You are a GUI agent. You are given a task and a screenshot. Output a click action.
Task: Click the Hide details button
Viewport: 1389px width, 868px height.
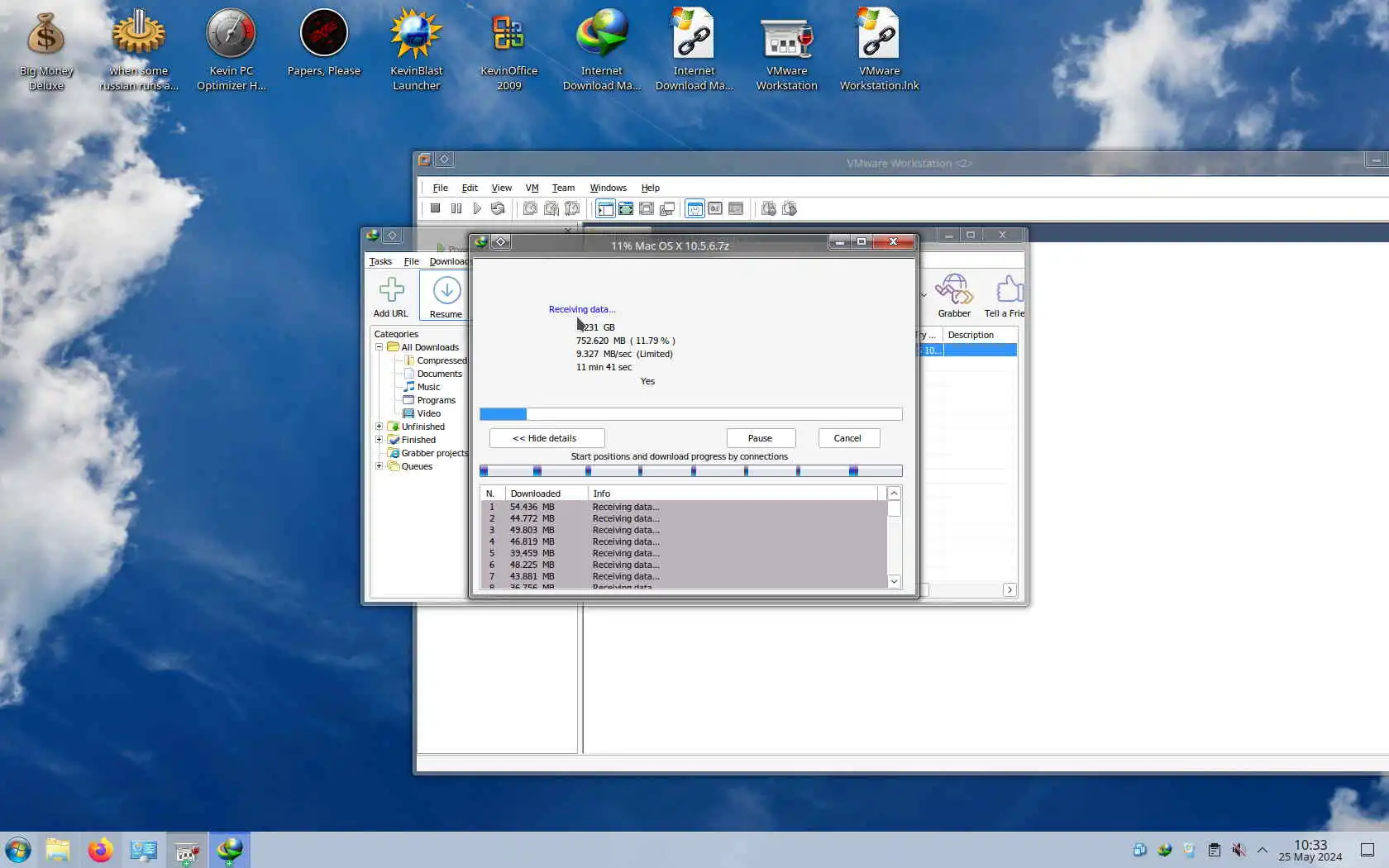(x=547, y=438)
